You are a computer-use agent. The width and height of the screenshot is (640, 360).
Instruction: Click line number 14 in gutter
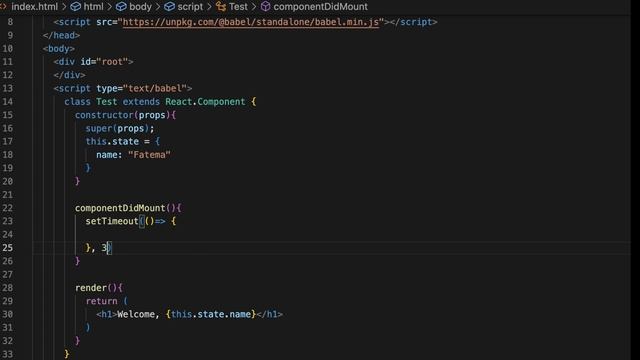coord(8,102)
